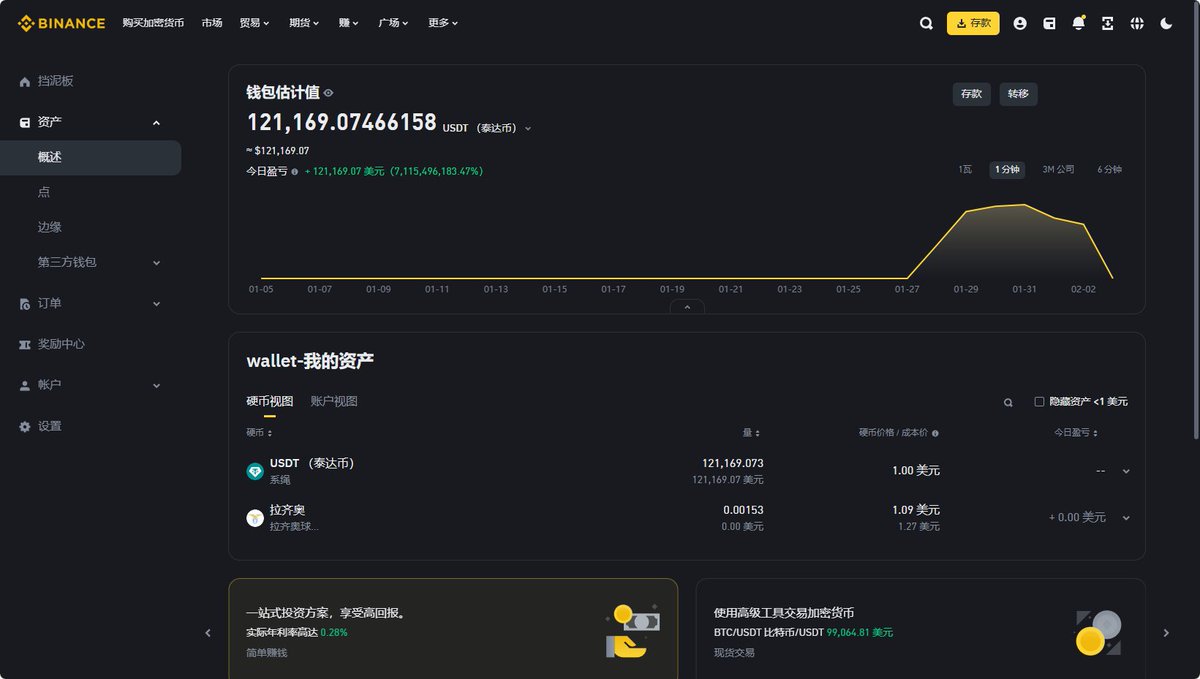
Task: Go to next promo card with right arrow
Action: click(x=1166, y=632)
